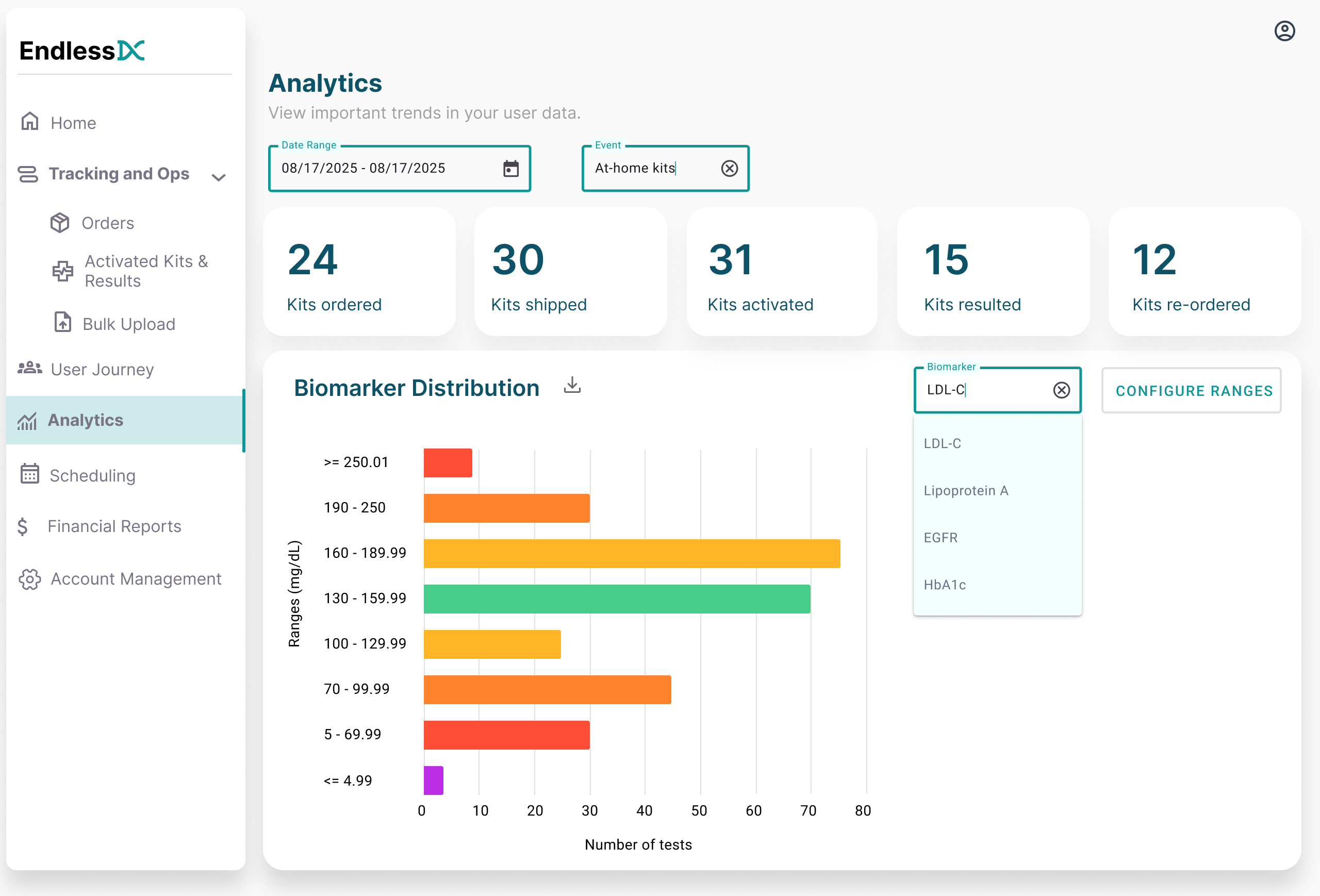Viewport: 1320px width, 896px height.
Task: Go to Financial Reports page
Action: [x=114, y=526]
